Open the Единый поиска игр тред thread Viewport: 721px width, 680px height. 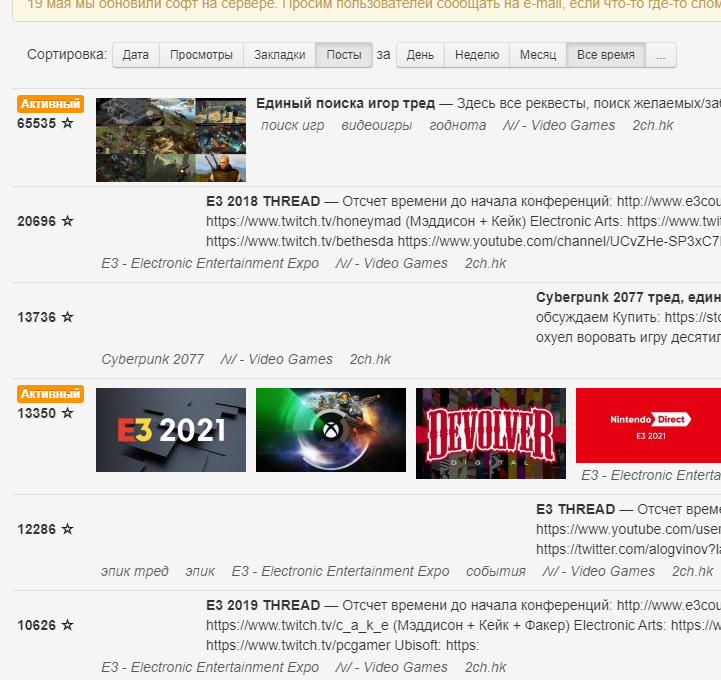(x=345, y=103)
